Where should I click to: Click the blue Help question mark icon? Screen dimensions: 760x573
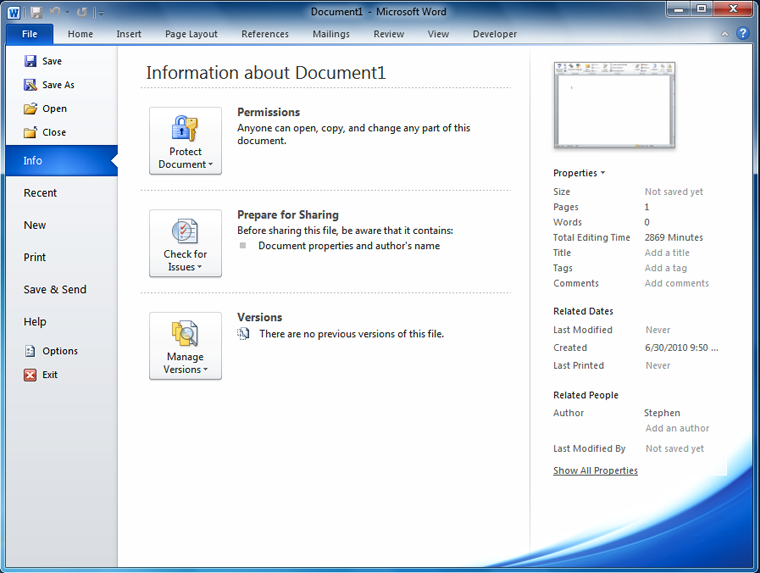pyautogui.click(x=742, y=33)
